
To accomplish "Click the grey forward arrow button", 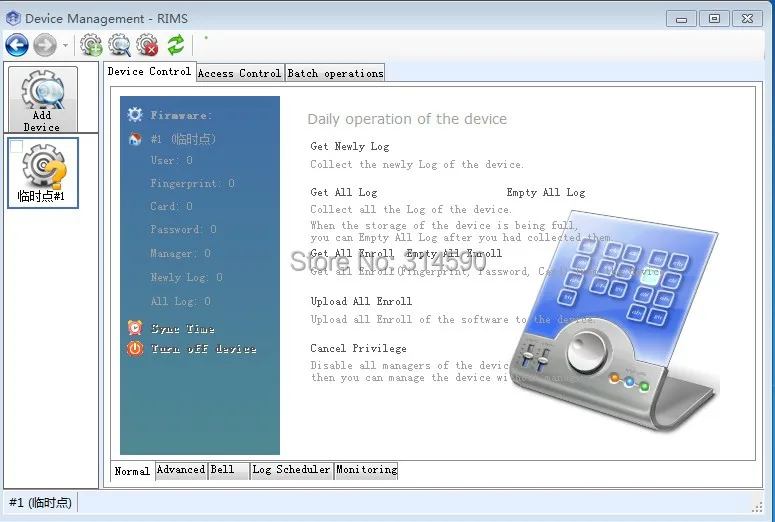I will click(x=45, y=45).
